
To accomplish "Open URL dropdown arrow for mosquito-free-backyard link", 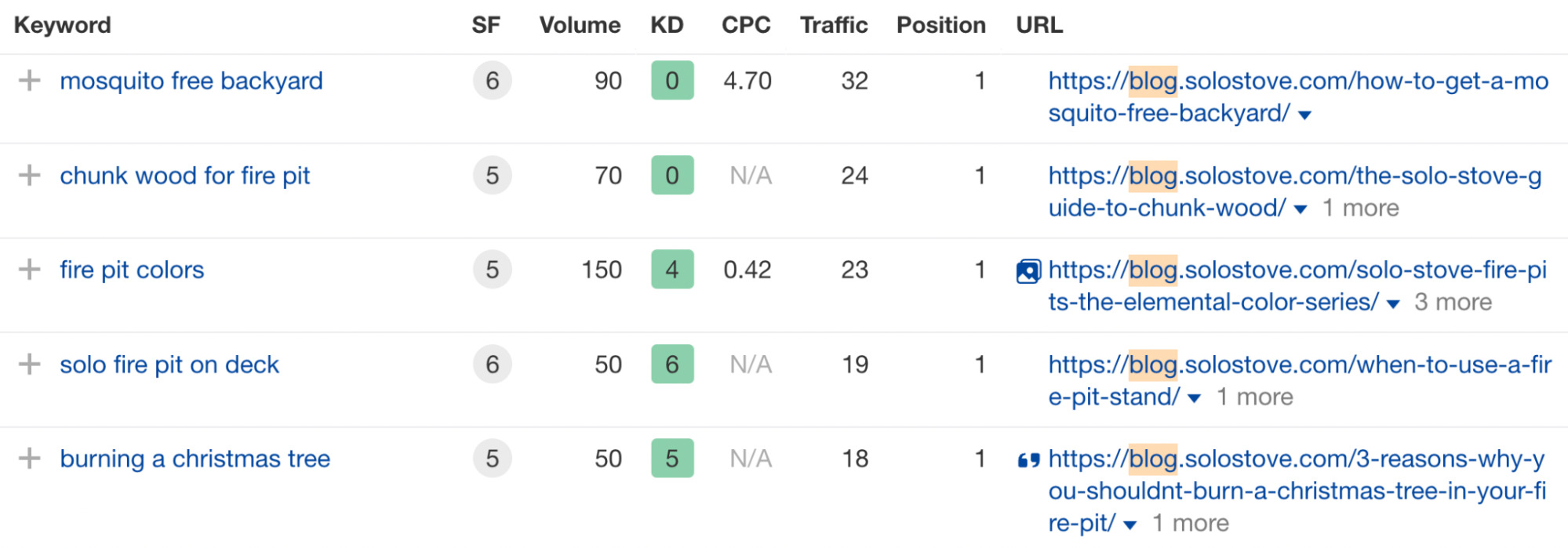I will [x=1305, y=115].
